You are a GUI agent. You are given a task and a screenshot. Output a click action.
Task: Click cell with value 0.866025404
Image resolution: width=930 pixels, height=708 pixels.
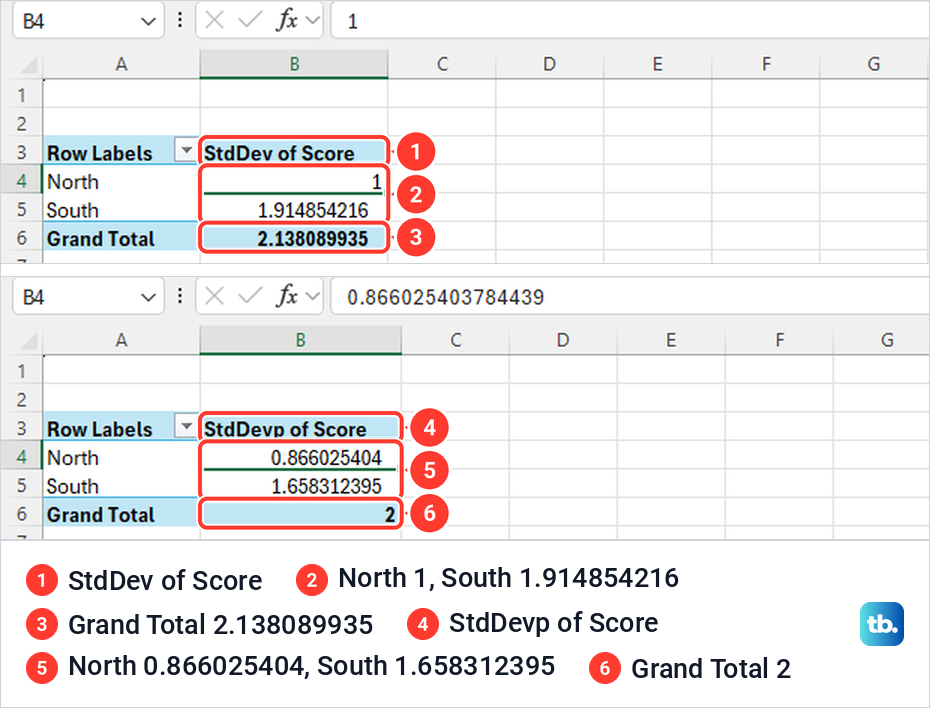coord(301,456)
